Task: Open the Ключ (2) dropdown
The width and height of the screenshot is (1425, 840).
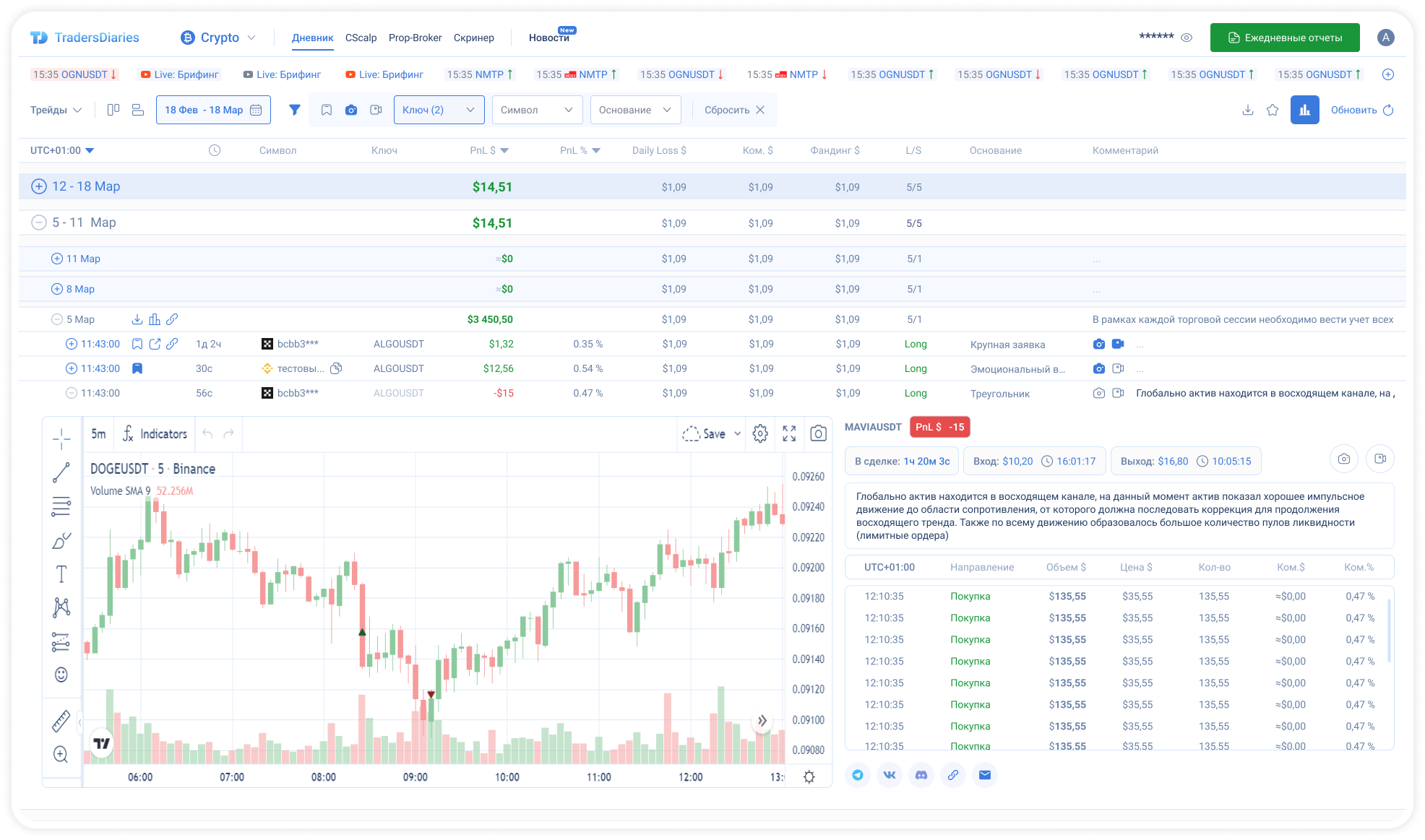Action: (x=439, y=110)
